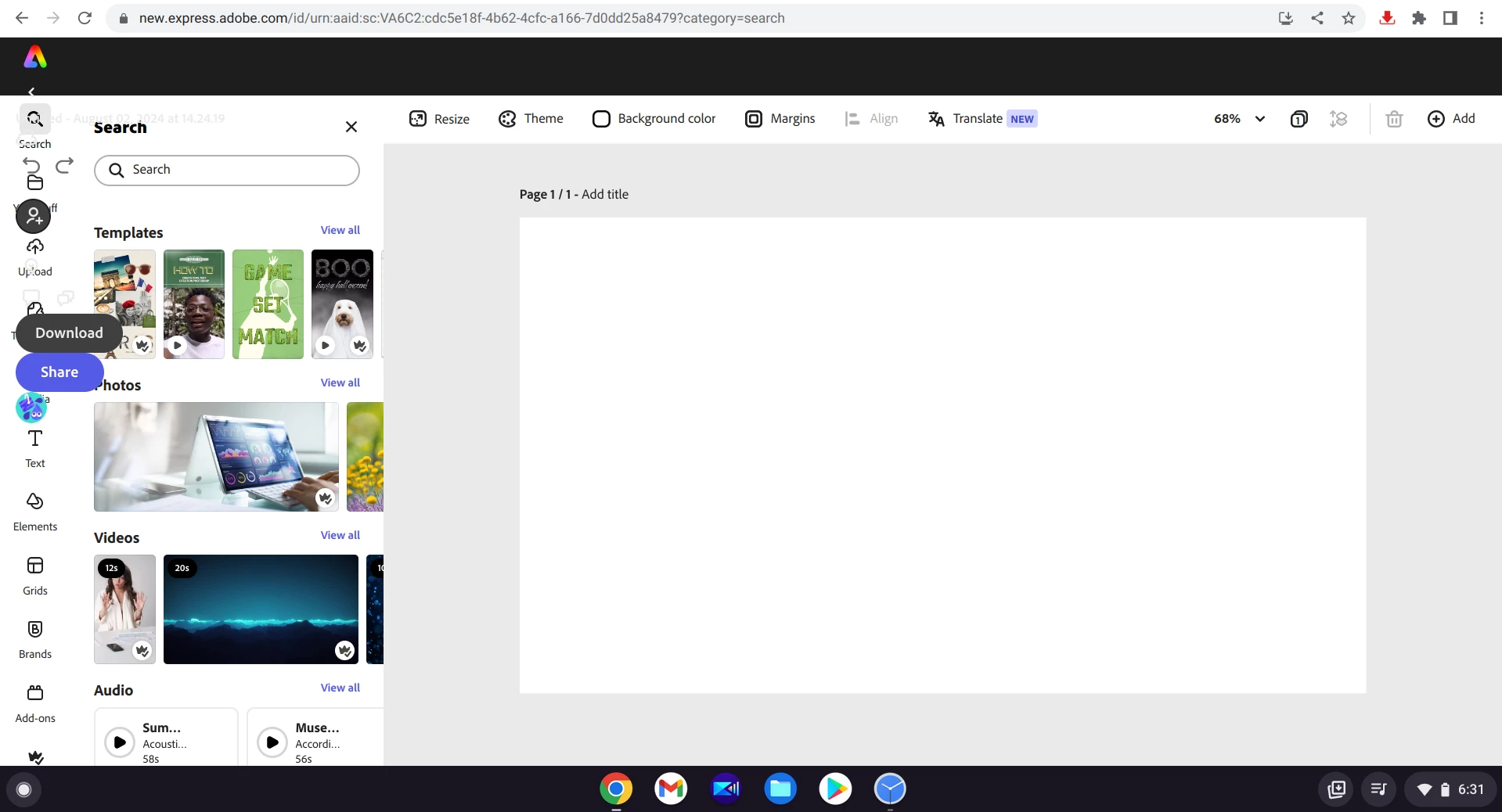The width and height of the screenshot is (1502, 812).
Task: Select the 20s blue horizon video
Action: pyautogui.click(x=261, y=609)
